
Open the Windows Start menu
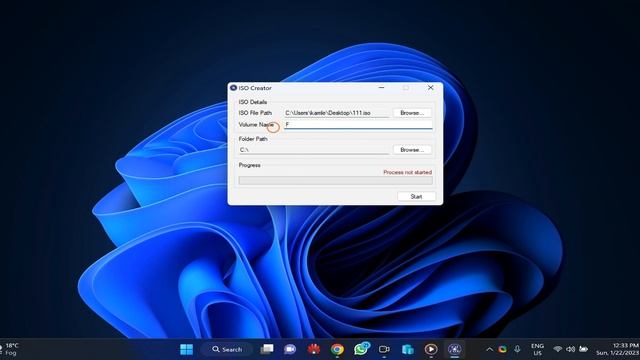coord(187,349)
